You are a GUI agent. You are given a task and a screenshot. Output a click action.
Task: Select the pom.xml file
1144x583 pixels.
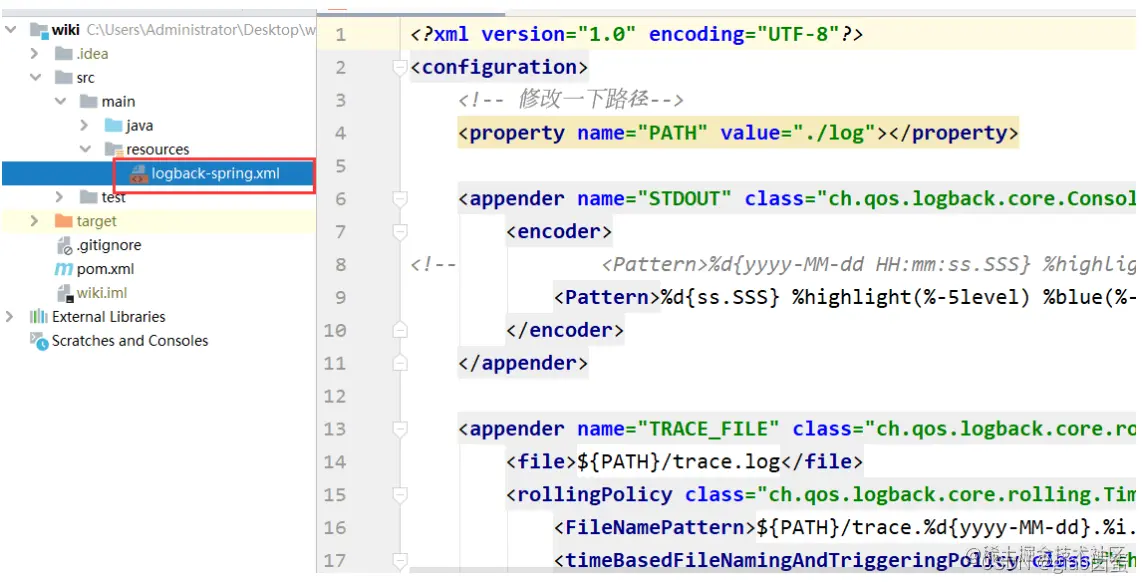pyautogui.click(x=106, y=269)
